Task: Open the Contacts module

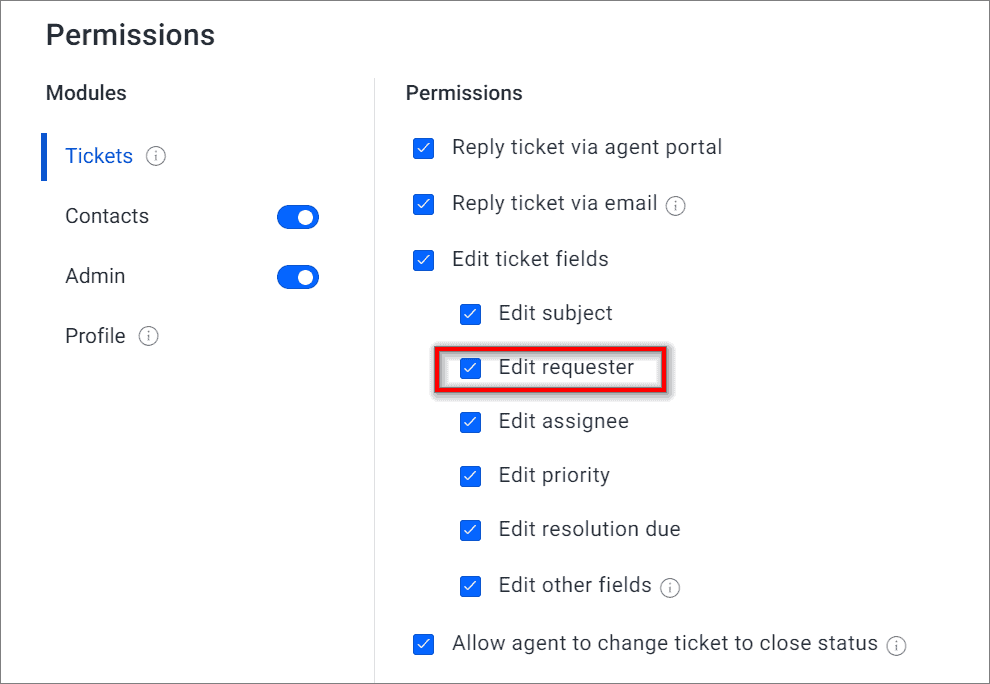Action: pos(107,216)
